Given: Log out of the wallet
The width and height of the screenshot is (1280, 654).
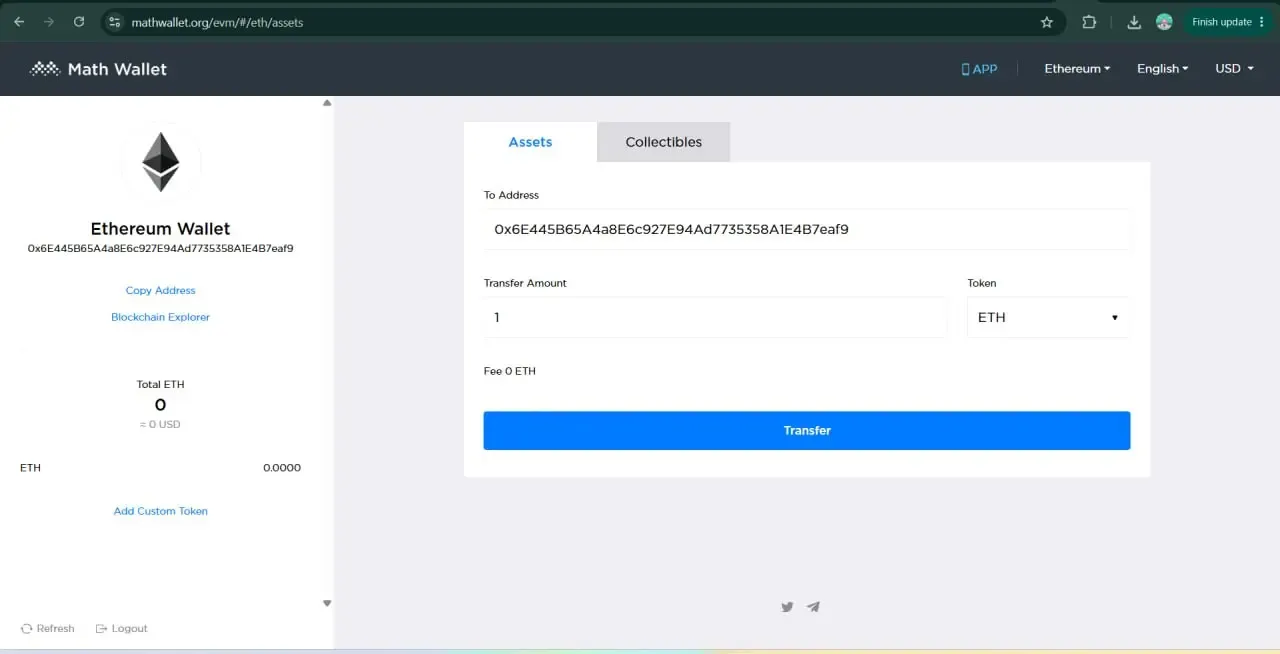Looking at the screenshot, I should (122, 628).
